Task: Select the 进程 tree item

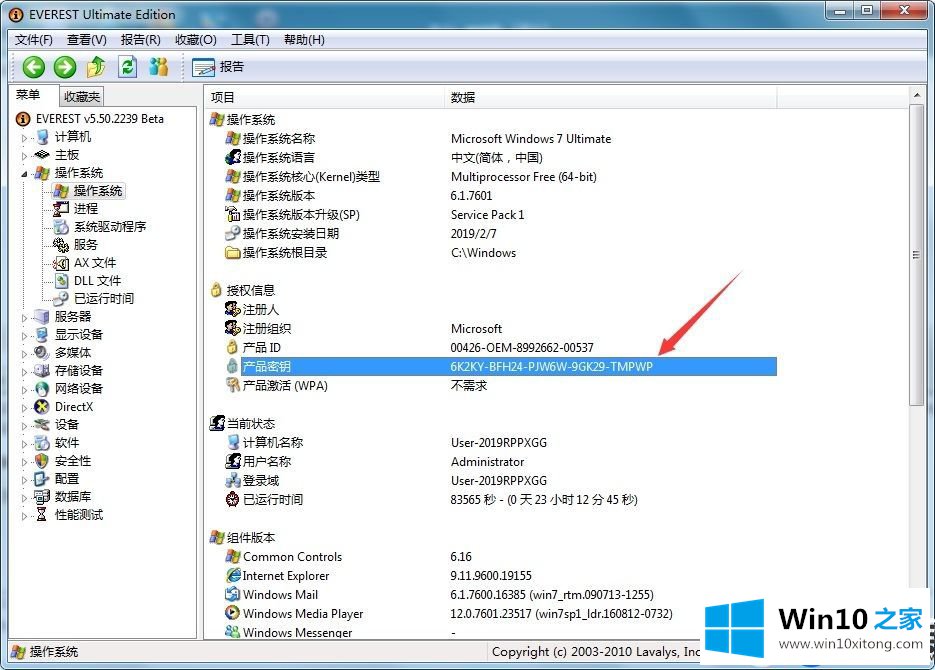Action: point(86,209)
